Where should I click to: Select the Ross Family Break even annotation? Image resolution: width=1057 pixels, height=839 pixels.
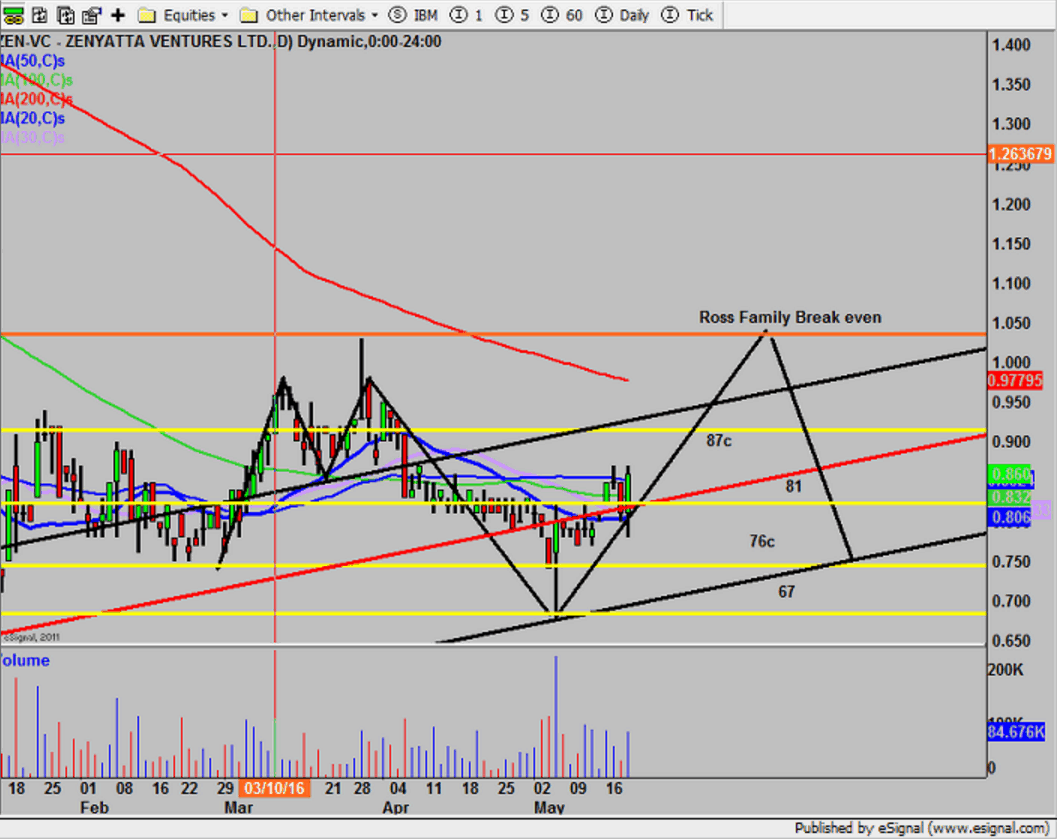tap(790, 317)
